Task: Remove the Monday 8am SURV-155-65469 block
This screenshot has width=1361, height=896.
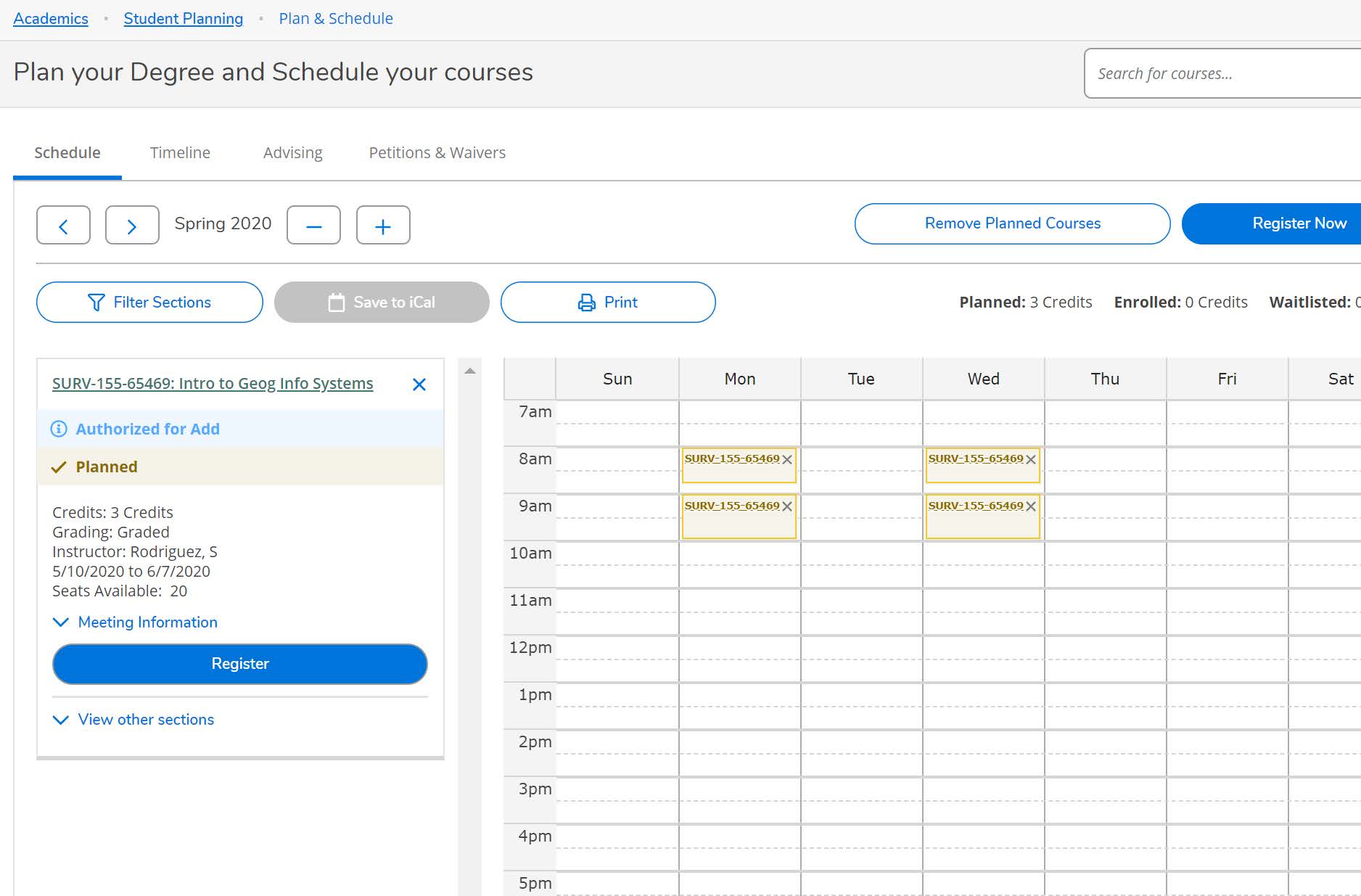Action: (x=786, y=459)
